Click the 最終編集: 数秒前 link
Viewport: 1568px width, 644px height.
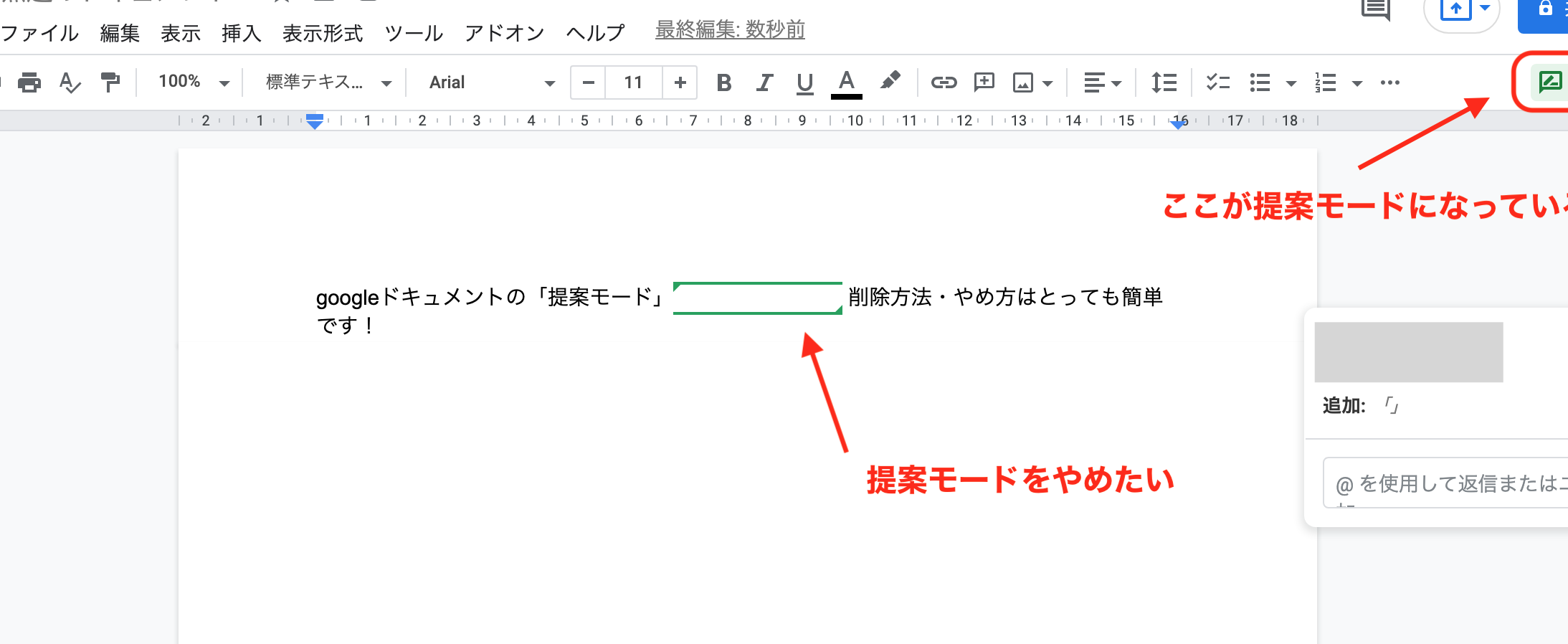[x=730, y=30]
